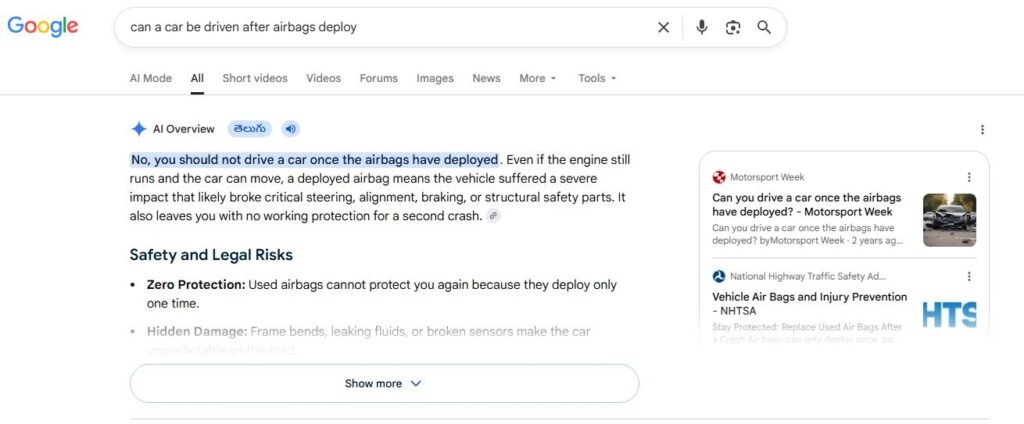The width and height of the screenshot is (1024, 424).
Task: Open the Short videos tab
Action: tap(255, 78)
